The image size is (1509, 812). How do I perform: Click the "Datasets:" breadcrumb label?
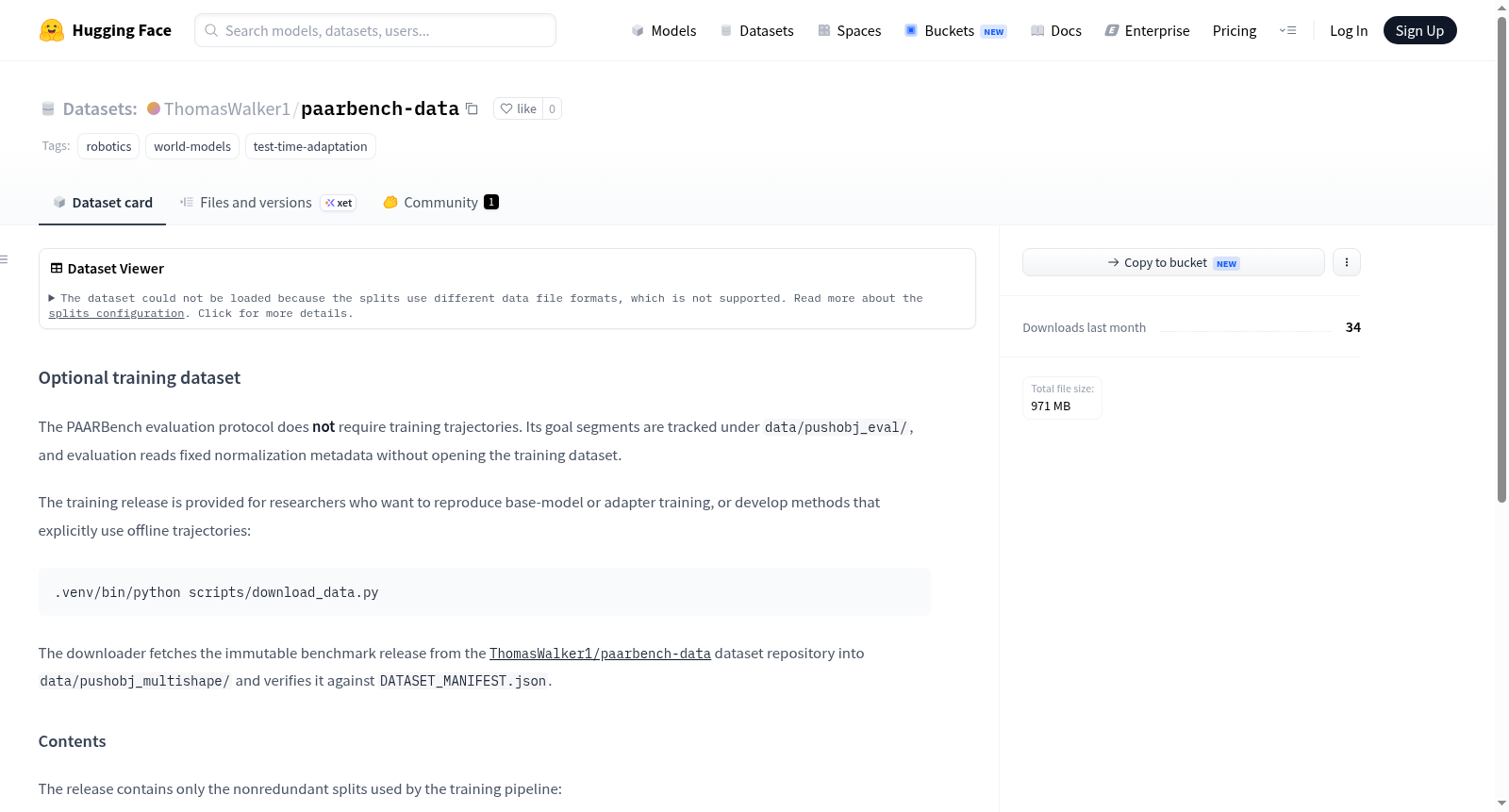click(100, 108)
